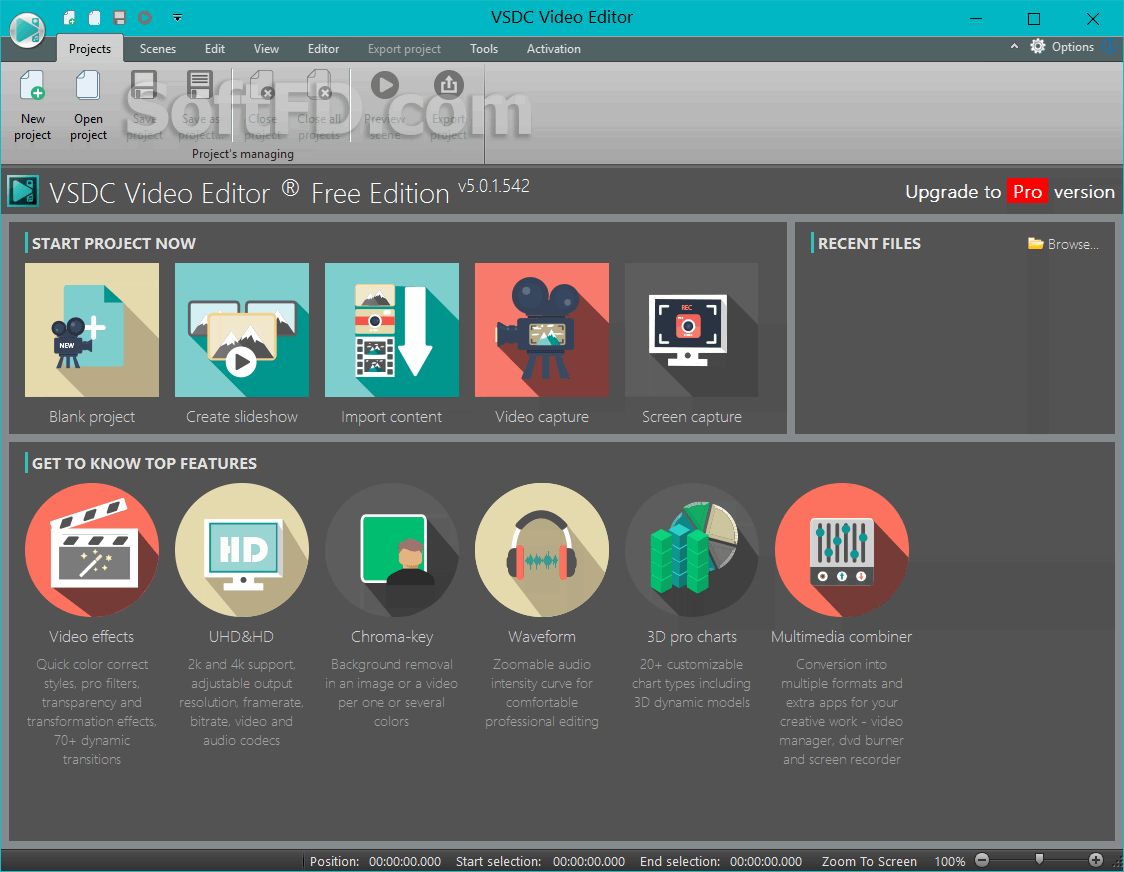This screenshot has width=1124, height=872.
Task: Open the Edit tab
Action: point(214,49)
